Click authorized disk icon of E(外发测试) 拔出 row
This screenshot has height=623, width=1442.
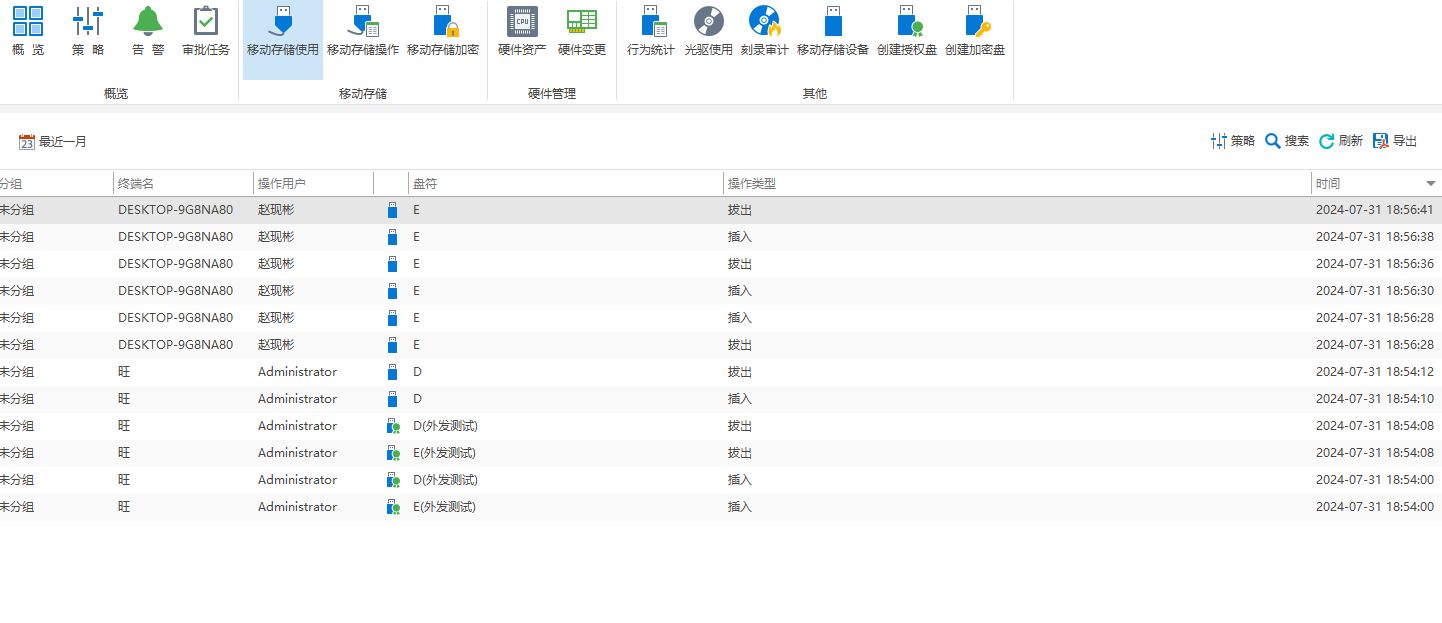pos(393,453)
